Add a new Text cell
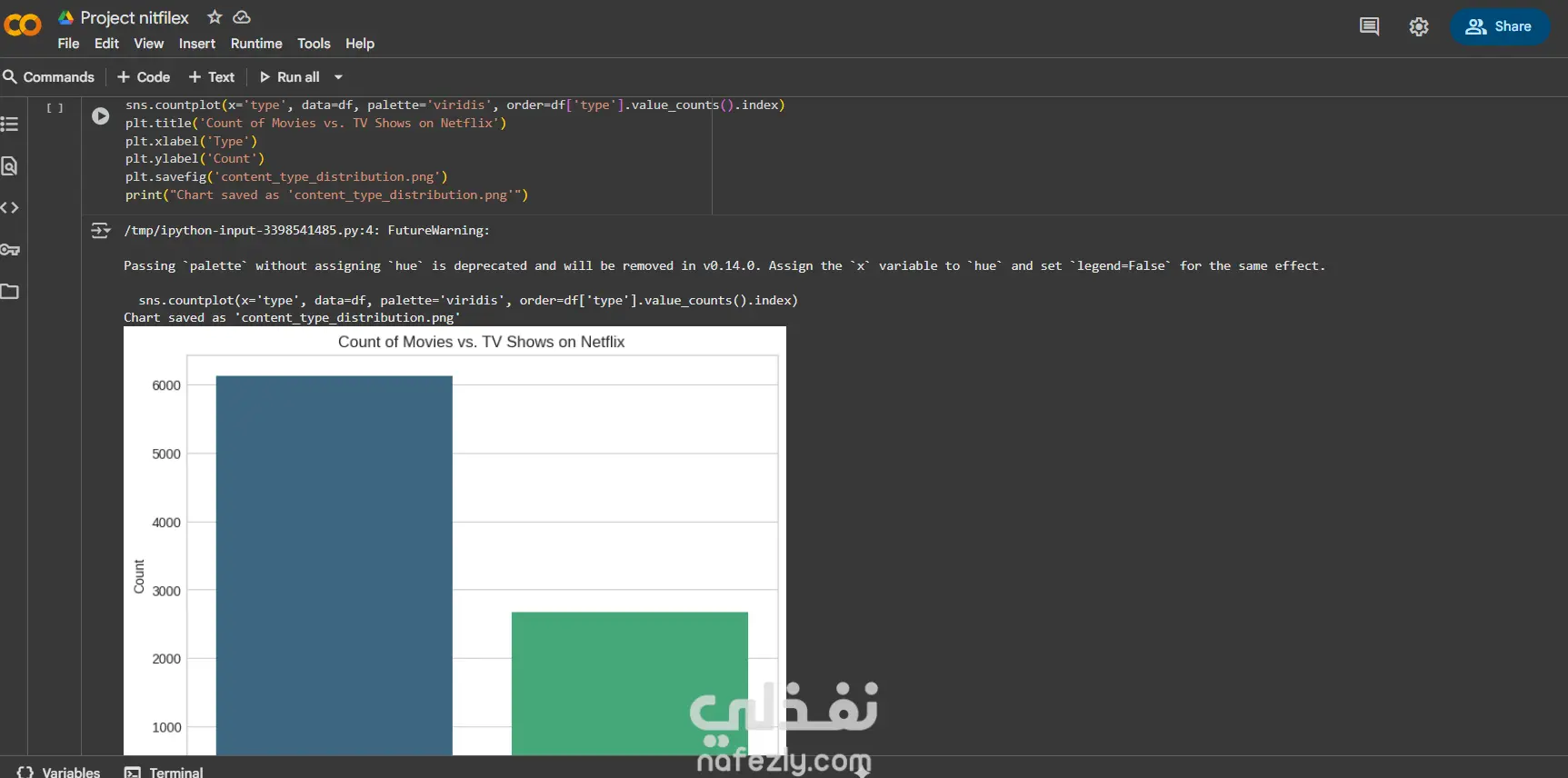Image resolution: width=1568 pixels, height=778 pixels. [212, 77]
